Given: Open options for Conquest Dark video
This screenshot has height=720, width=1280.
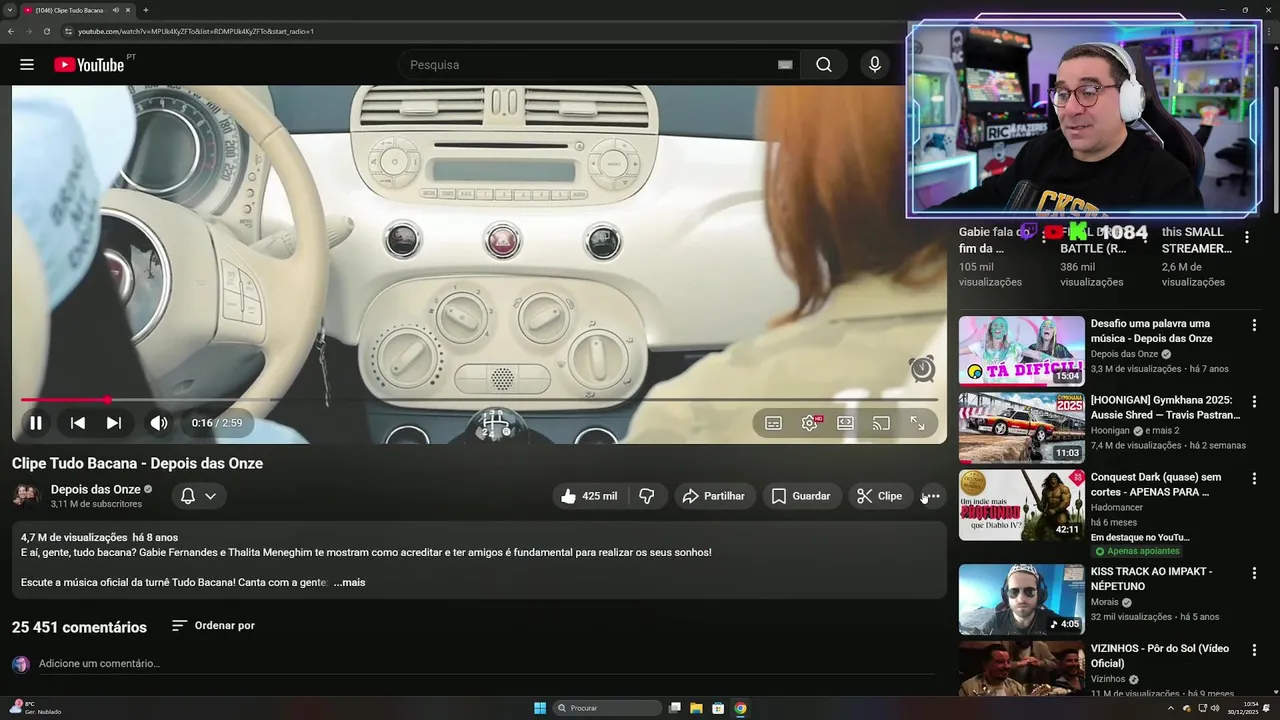Looking at the screenshot, I should click(1254, 479).
